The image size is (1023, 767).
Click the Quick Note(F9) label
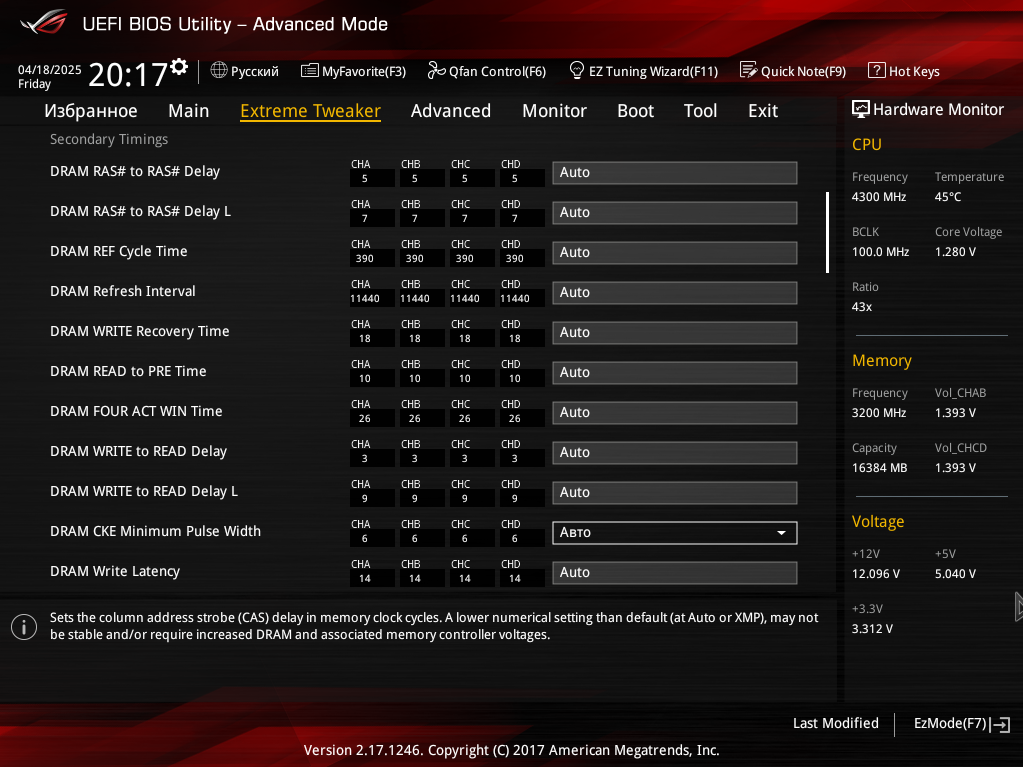(803, 71)
